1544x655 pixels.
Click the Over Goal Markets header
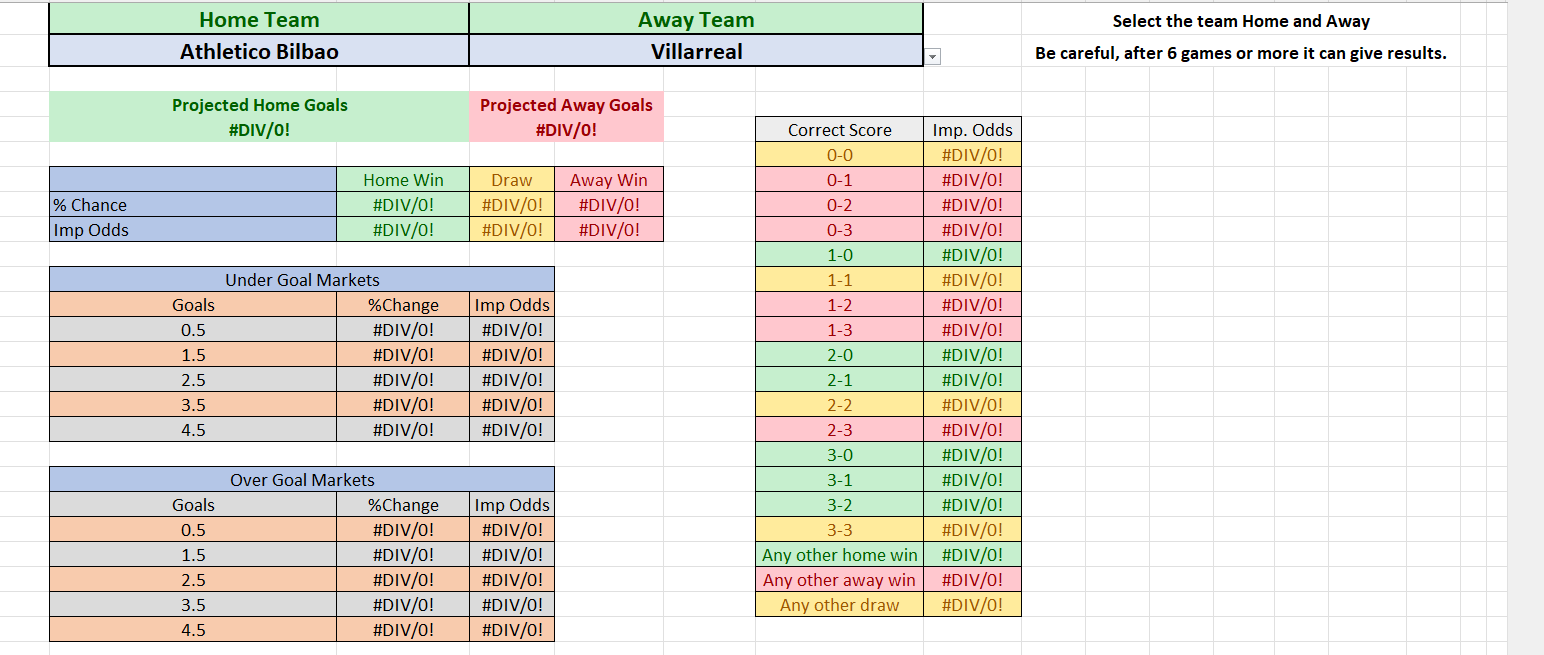[x=302, y=480]
